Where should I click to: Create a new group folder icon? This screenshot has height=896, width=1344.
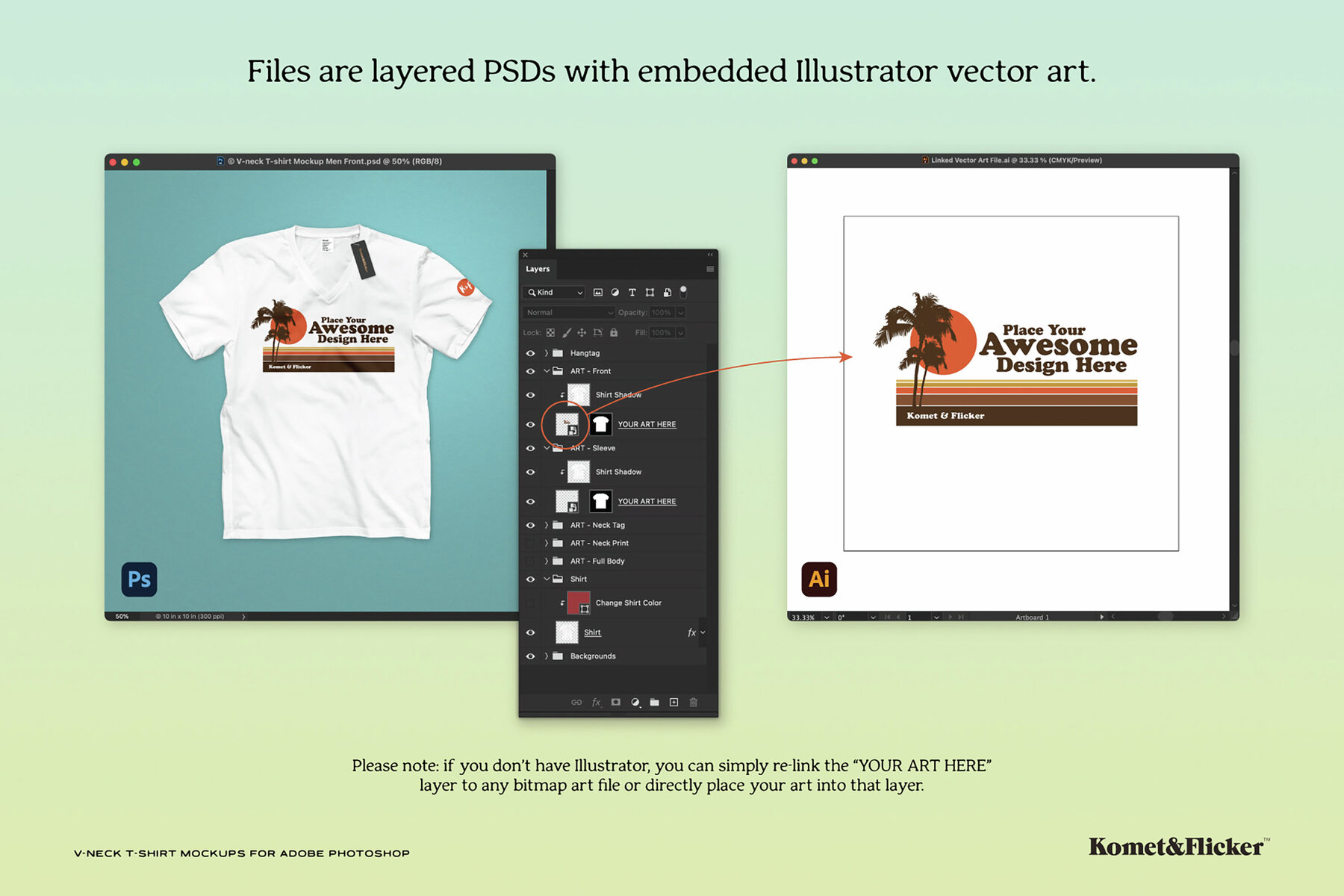[654, 703]
